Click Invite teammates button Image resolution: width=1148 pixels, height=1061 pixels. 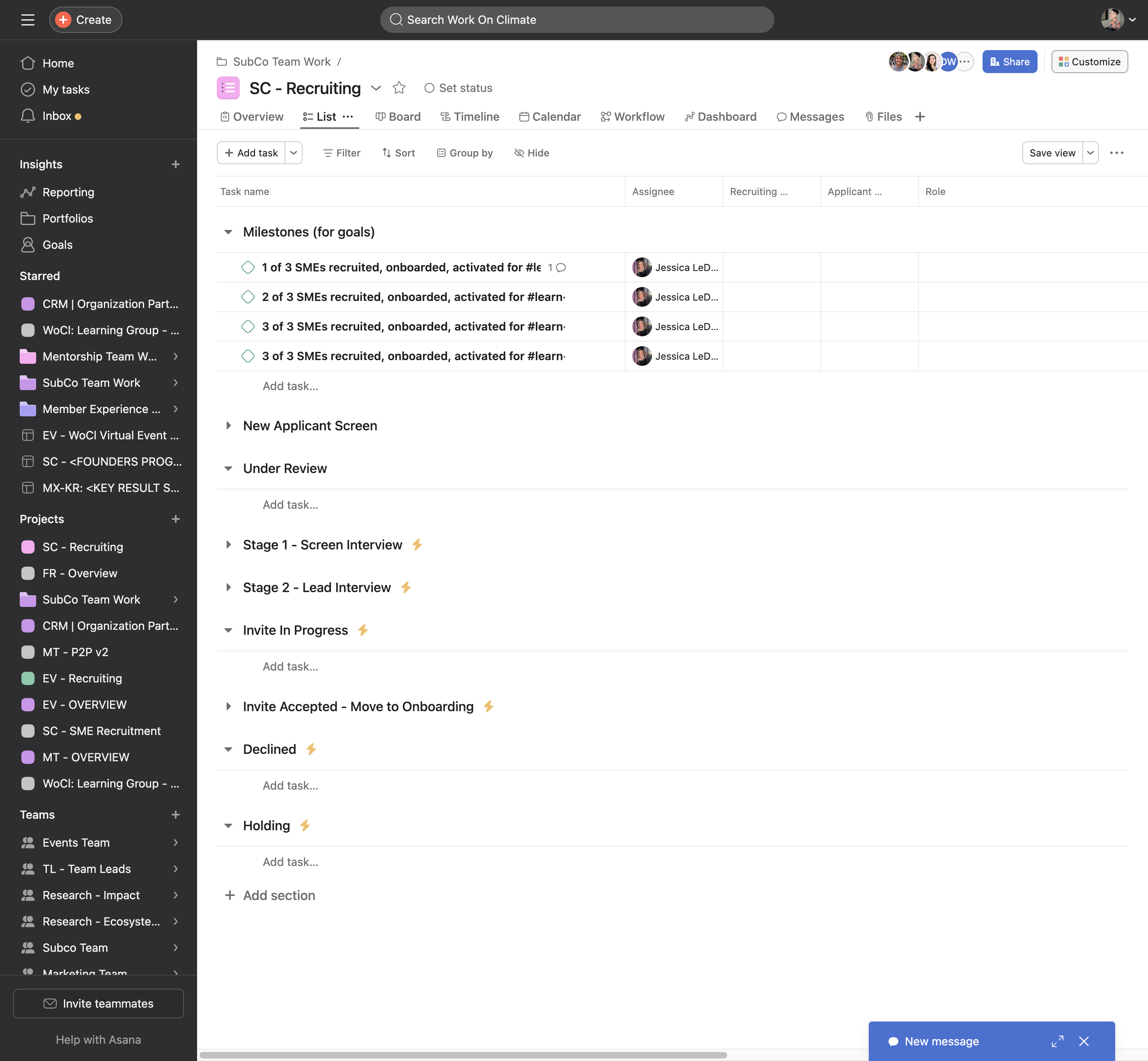(98, 1004)
